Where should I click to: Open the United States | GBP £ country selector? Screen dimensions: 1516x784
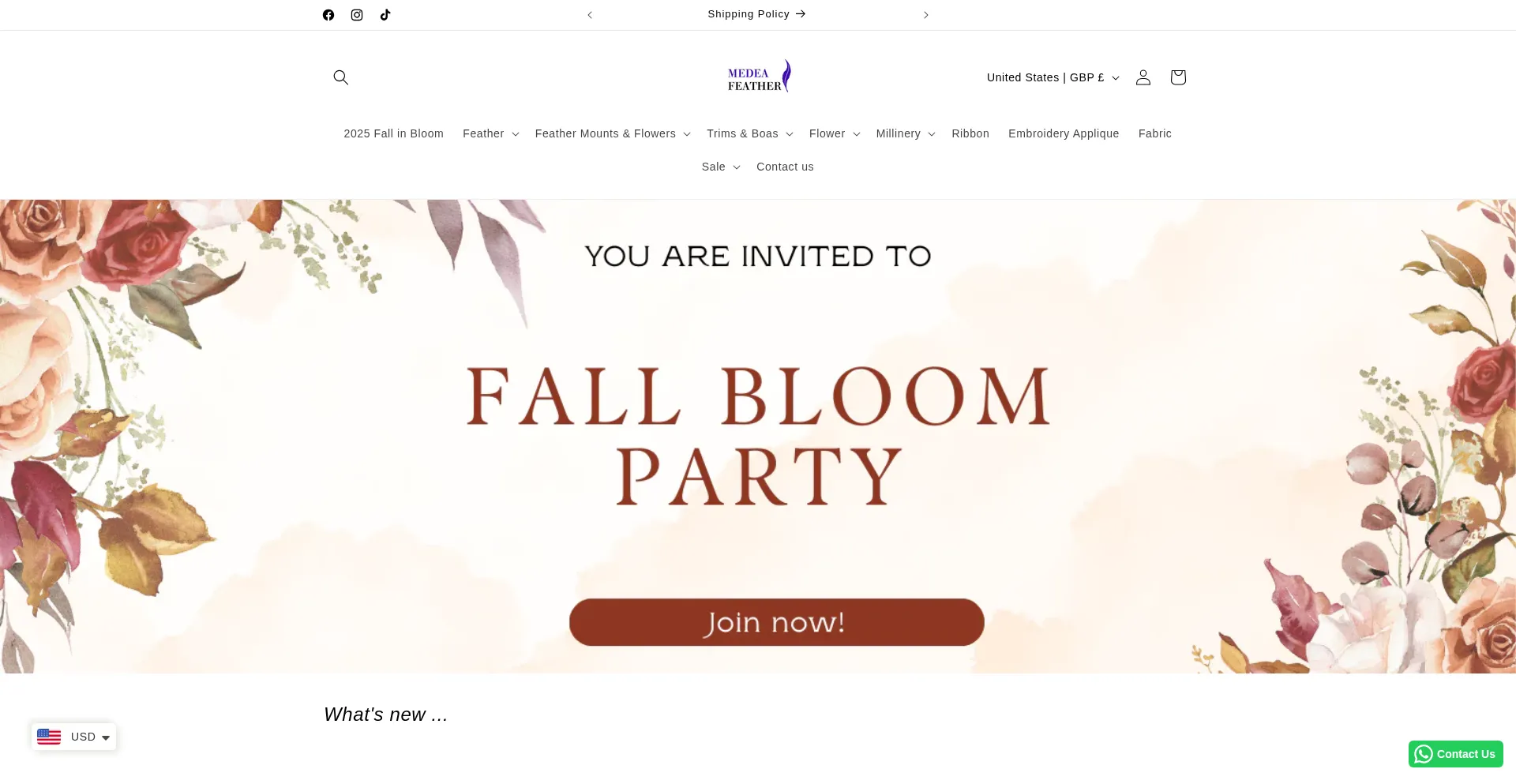click(x=1053, y=77)
